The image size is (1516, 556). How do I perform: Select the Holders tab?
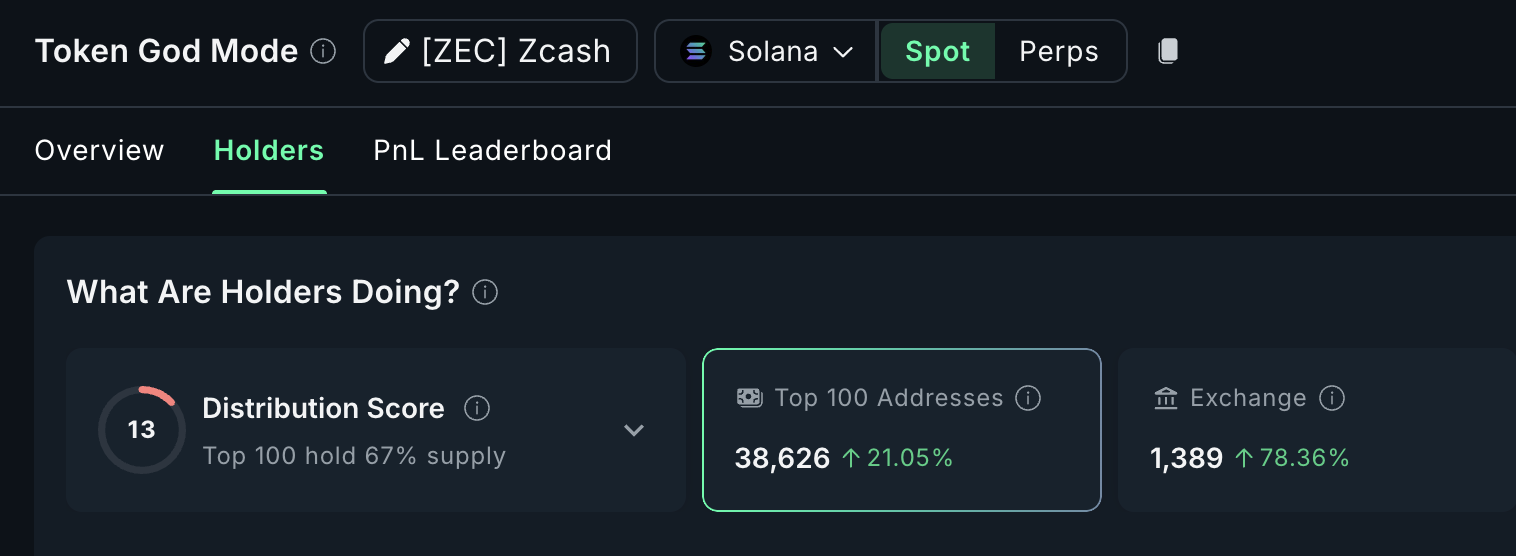[269, 151]
